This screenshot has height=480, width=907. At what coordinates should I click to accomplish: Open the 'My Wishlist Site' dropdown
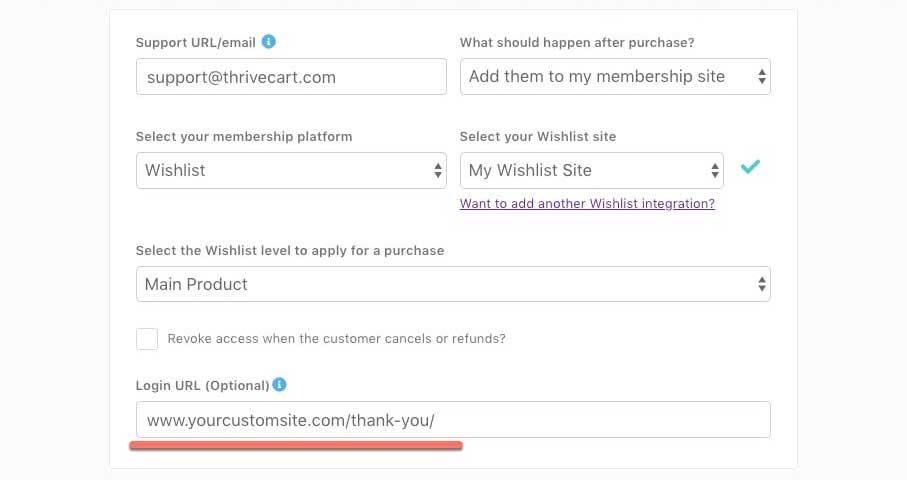point(590,170)
